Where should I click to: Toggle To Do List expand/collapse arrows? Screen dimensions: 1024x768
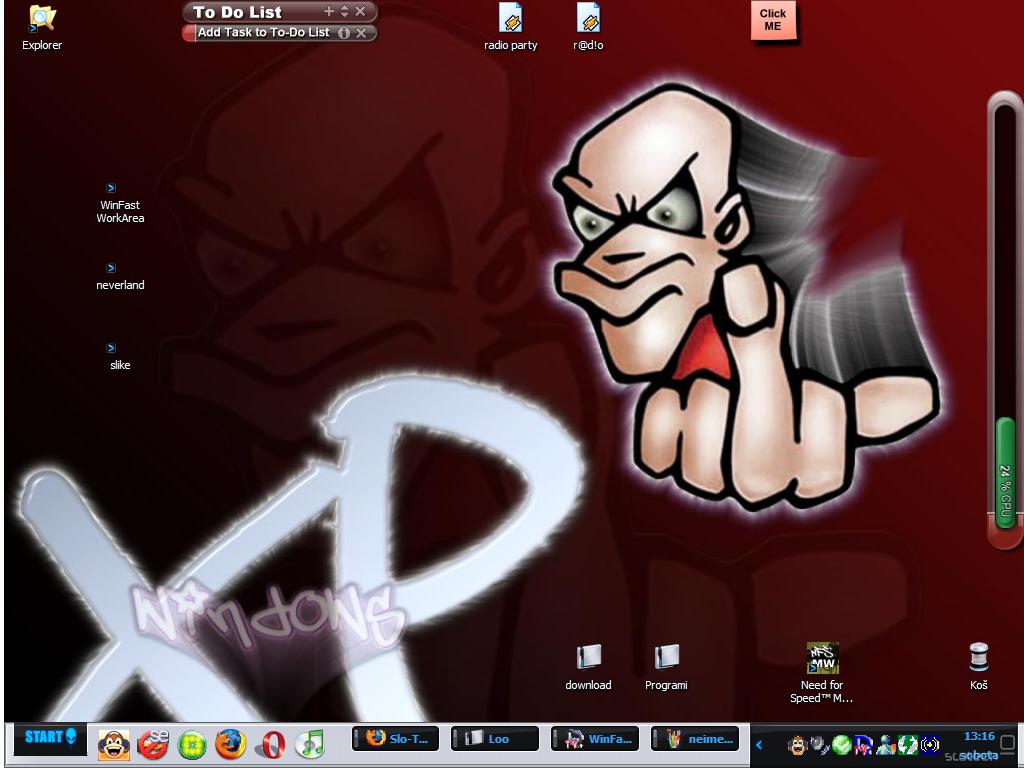click(x=344, y=11)
